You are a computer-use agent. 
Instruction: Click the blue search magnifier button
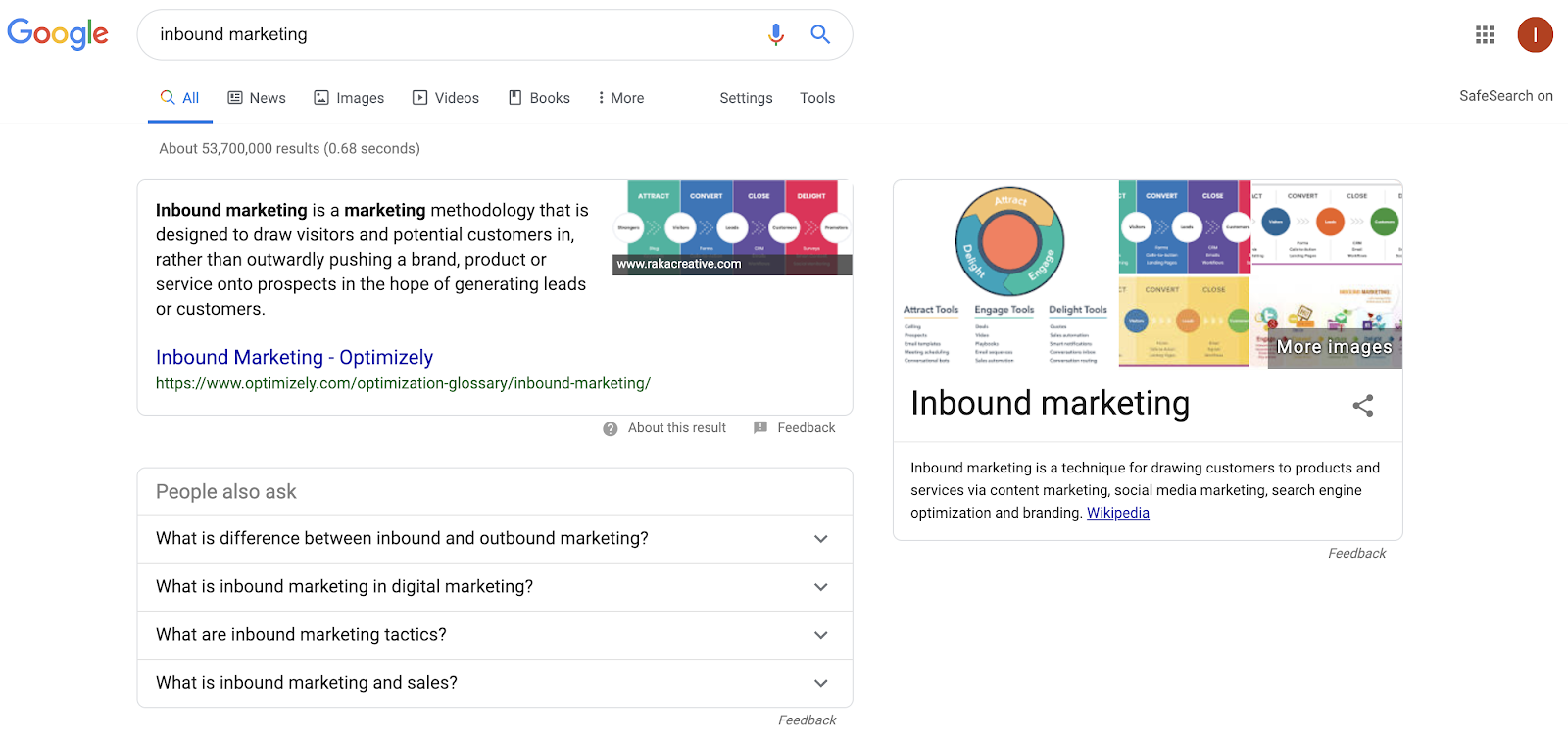point(820,34)
